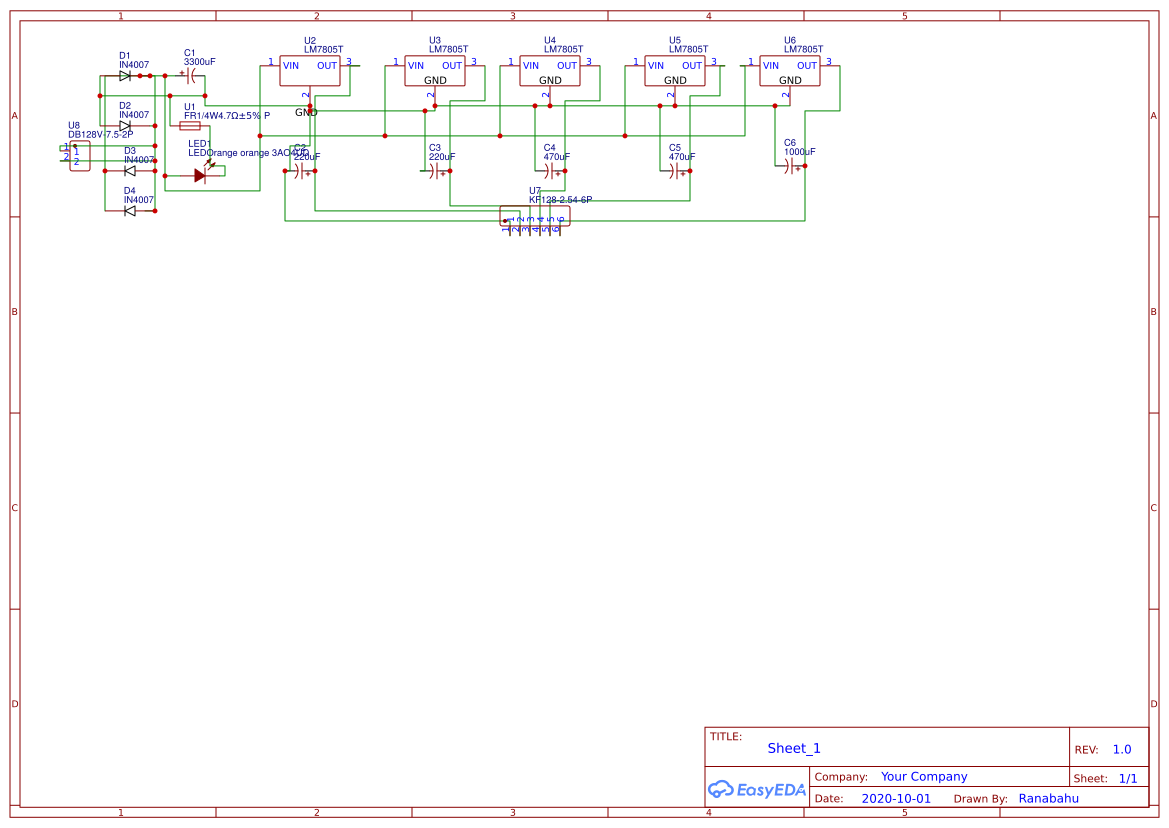The width and height of the screenshot is (1169, 828).
Task: Click the GND net label near U2
Action: pos(306,112)
